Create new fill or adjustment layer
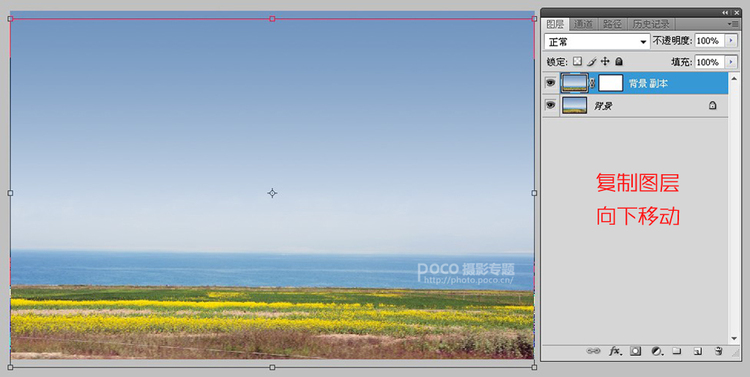 (x=657, y=351)
